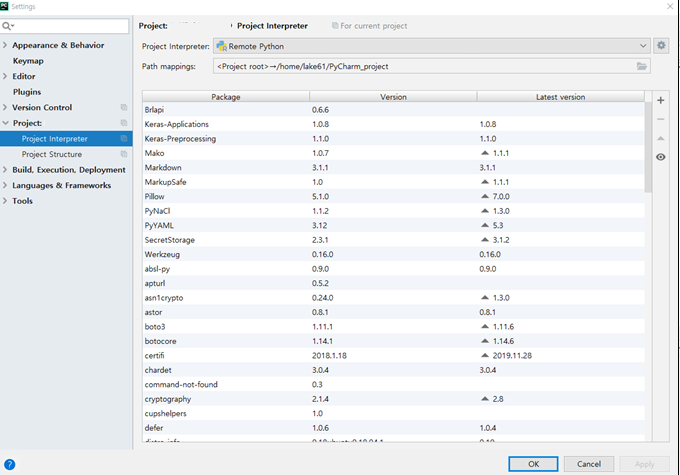Select the PyYAML package row
Viewport: 680px width, 475px height.
(393, 226)
